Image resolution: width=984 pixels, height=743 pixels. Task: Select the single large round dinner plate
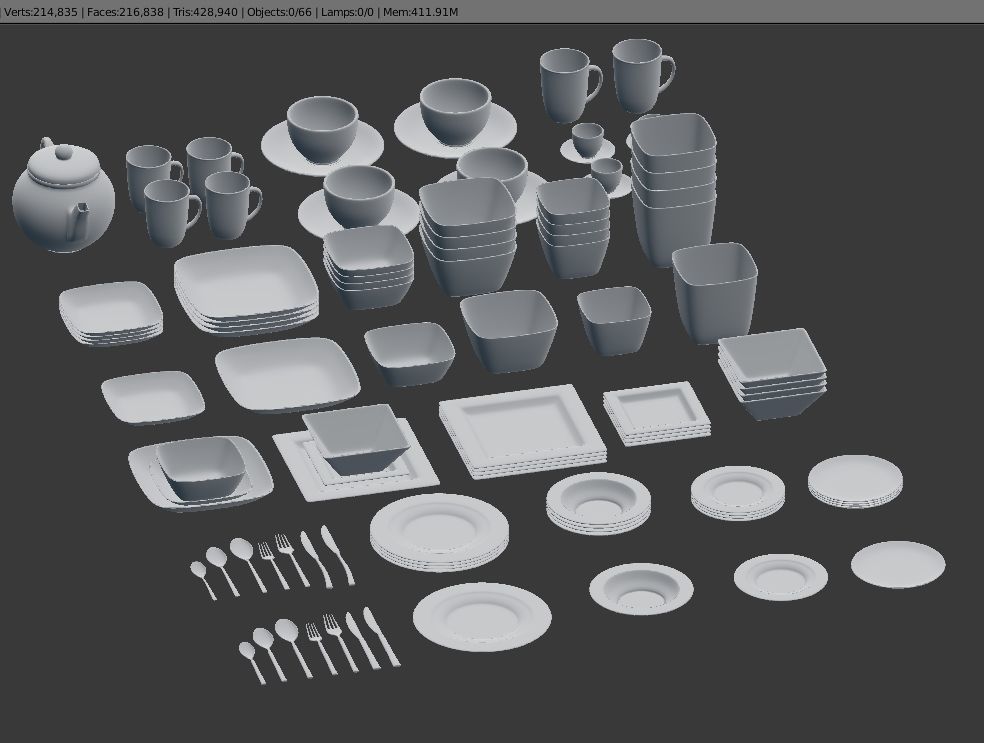[482, 616]
